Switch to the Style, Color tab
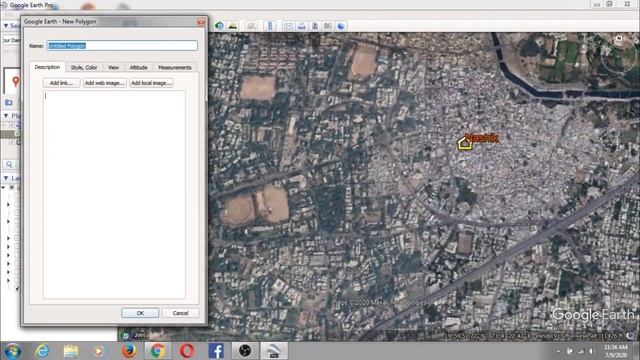 click(x=84, y=67)
